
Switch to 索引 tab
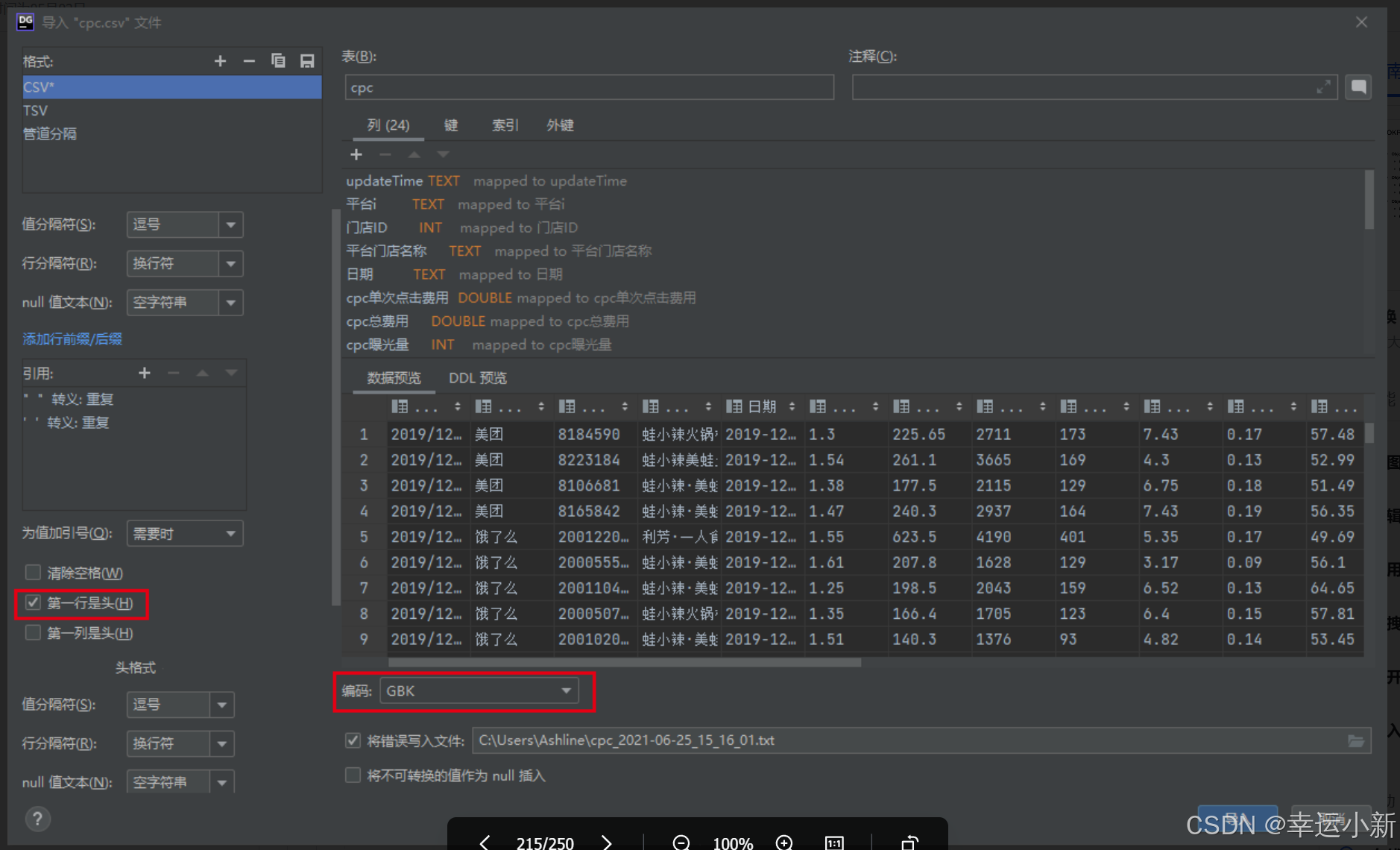[505, 125]
